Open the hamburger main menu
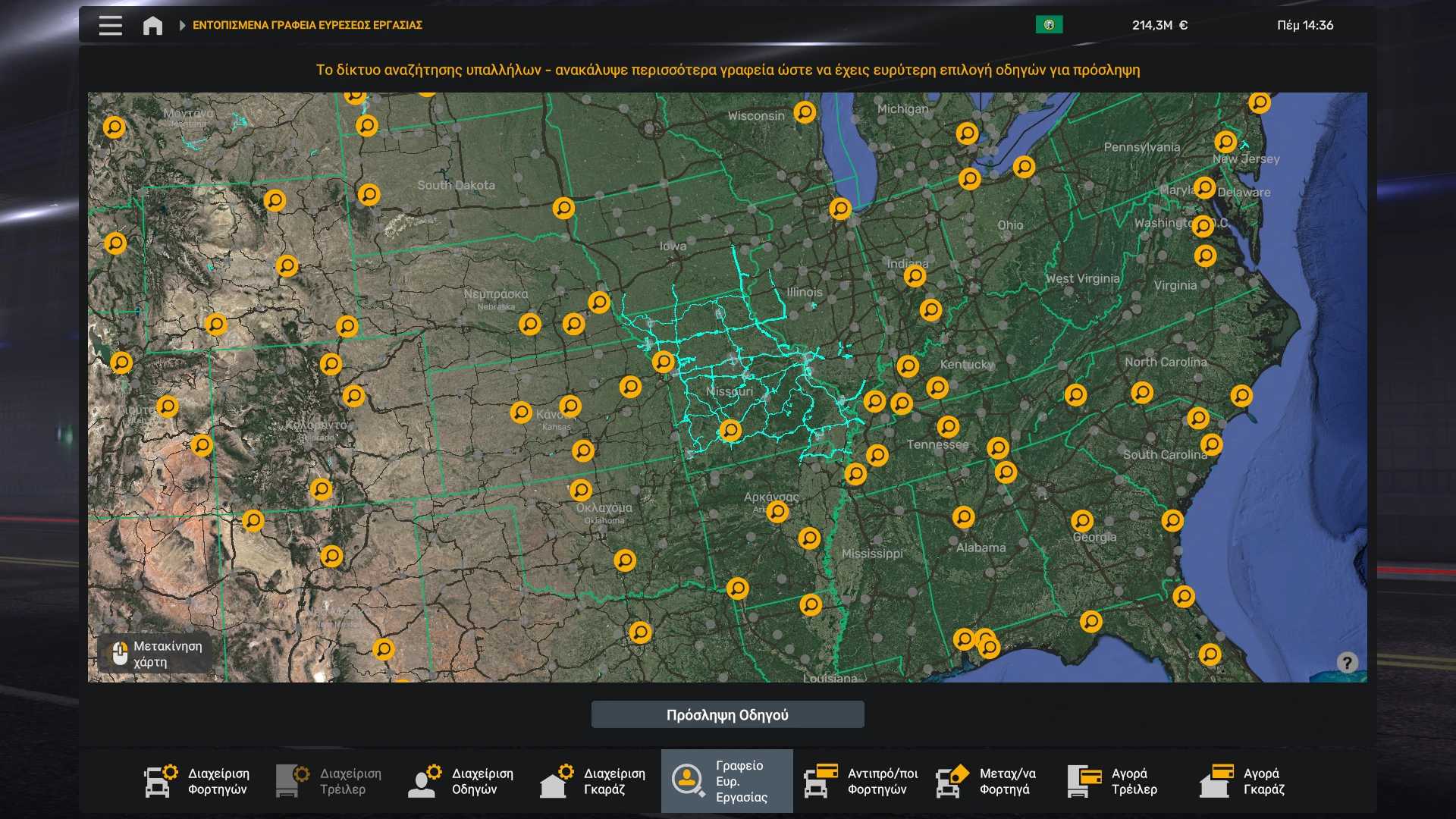 pos(110,25)
